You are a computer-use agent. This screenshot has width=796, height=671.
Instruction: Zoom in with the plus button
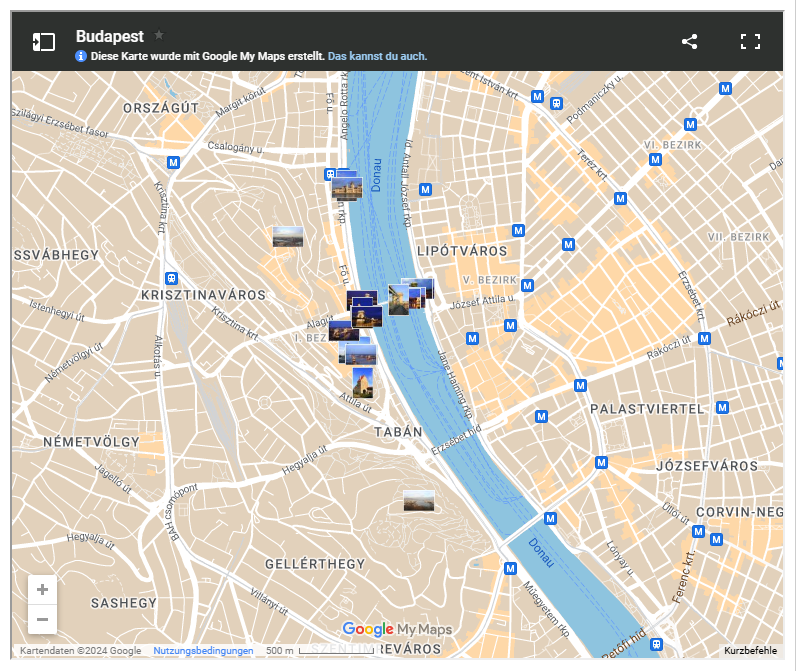pyautogui.click(x=42, y=590)
